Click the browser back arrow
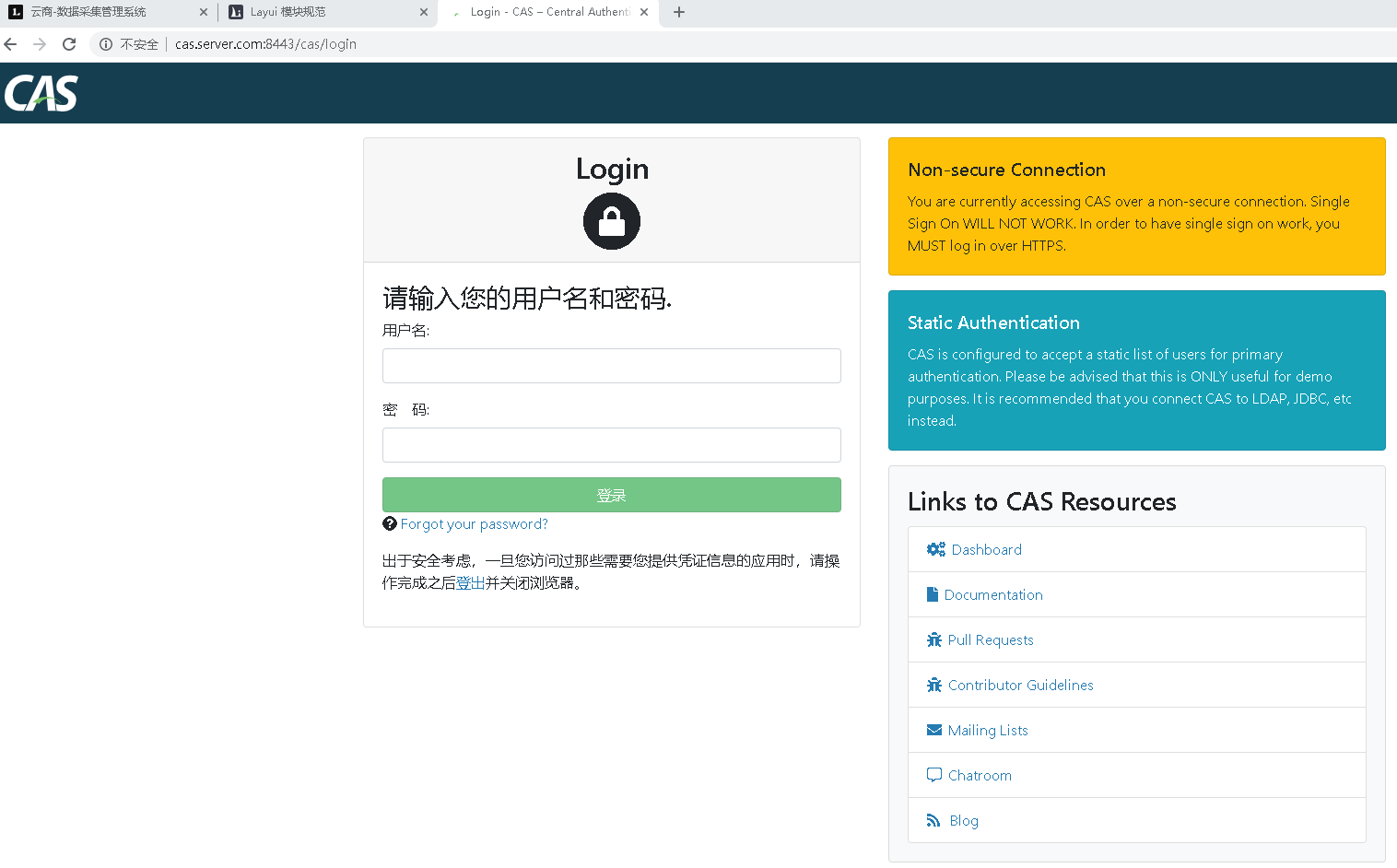 point(10,43)
